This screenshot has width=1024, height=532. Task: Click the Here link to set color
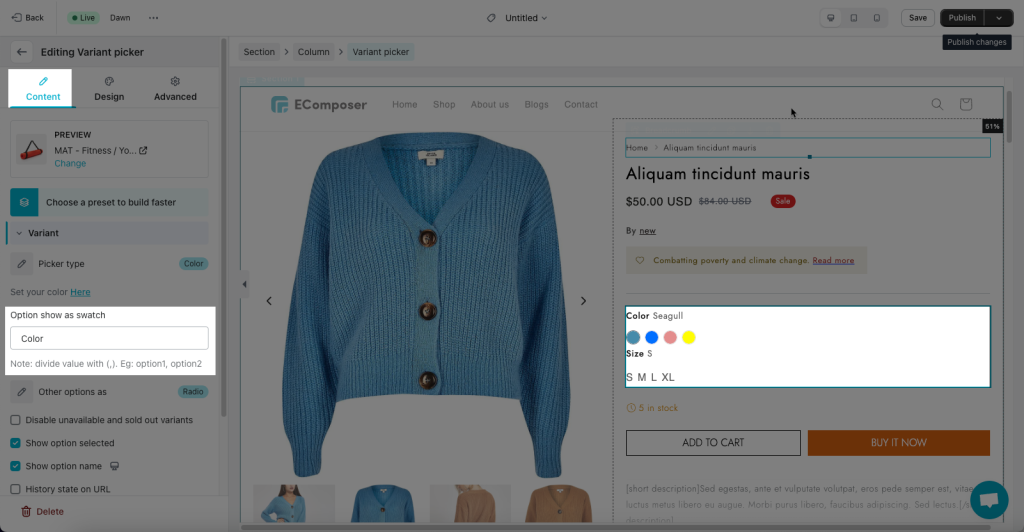(80, 292)
